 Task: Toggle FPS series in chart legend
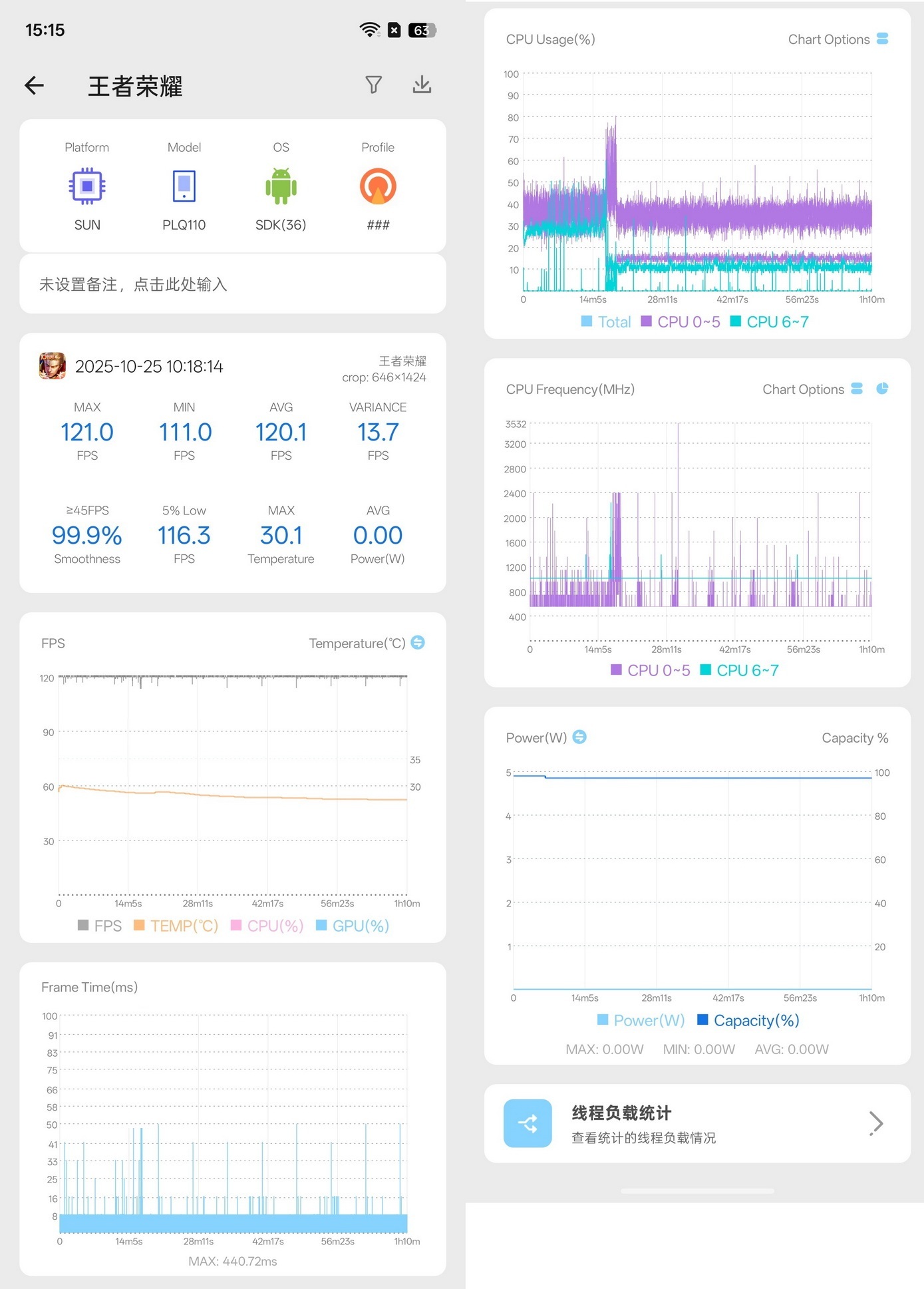[x=100, y=926]
